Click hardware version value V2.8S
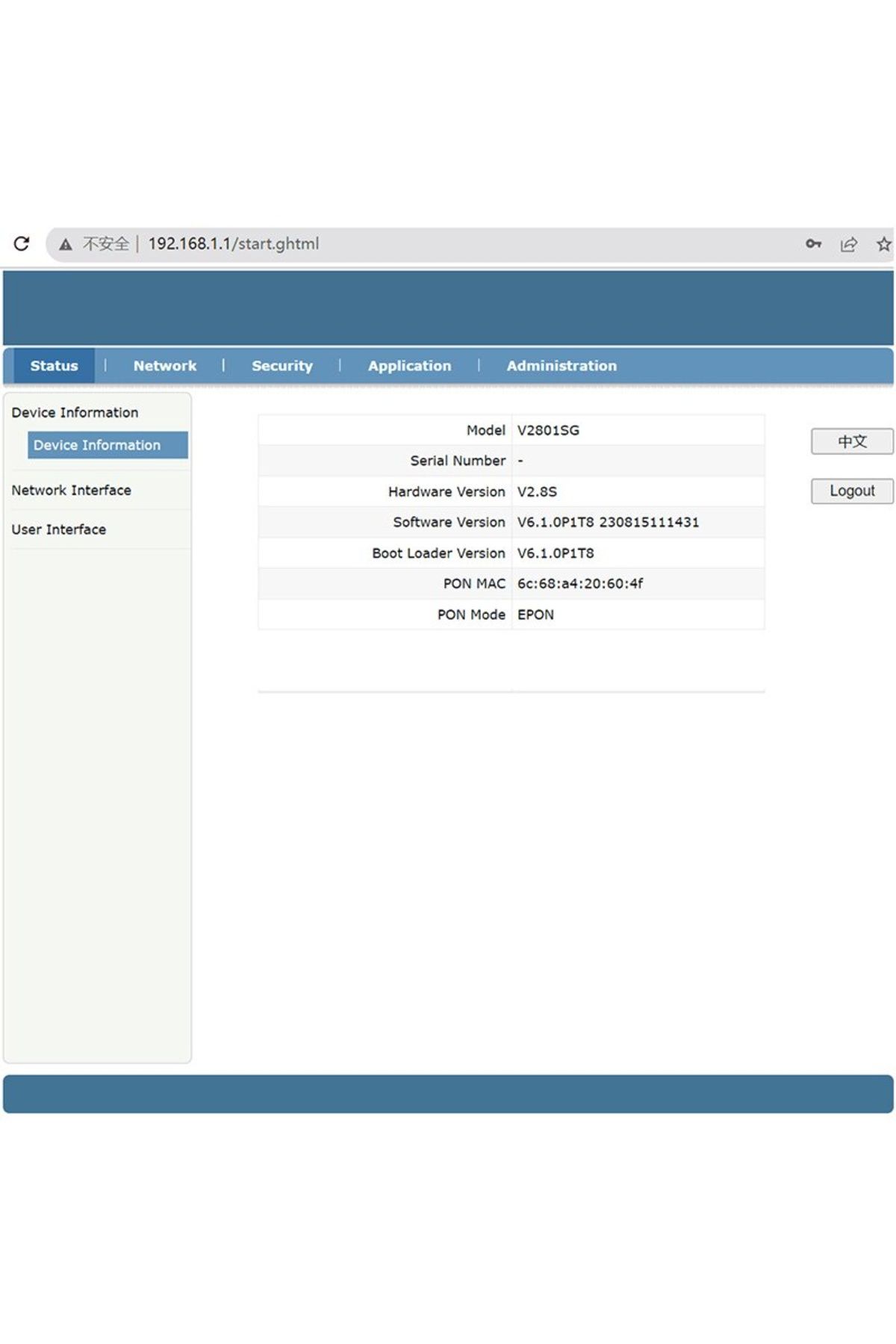 coord(537,492)
